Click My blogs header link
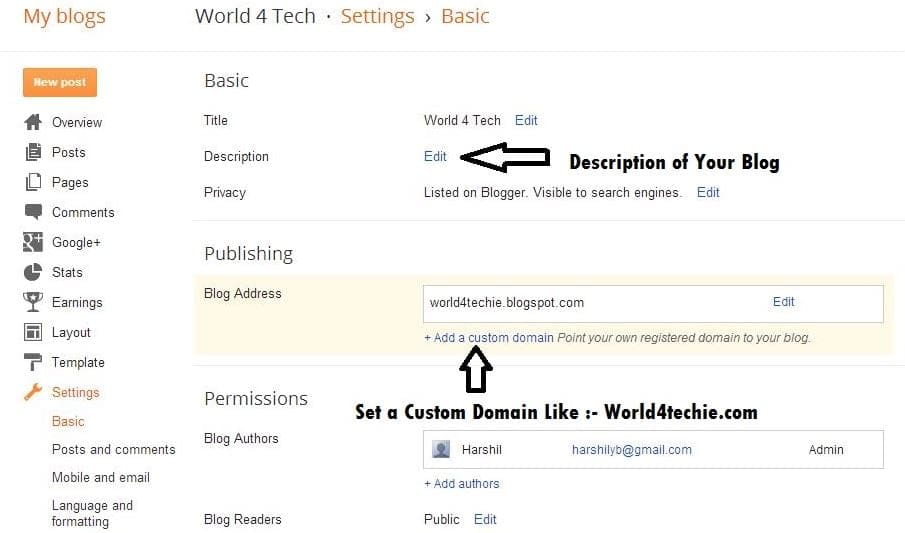 tap(65, 16)
